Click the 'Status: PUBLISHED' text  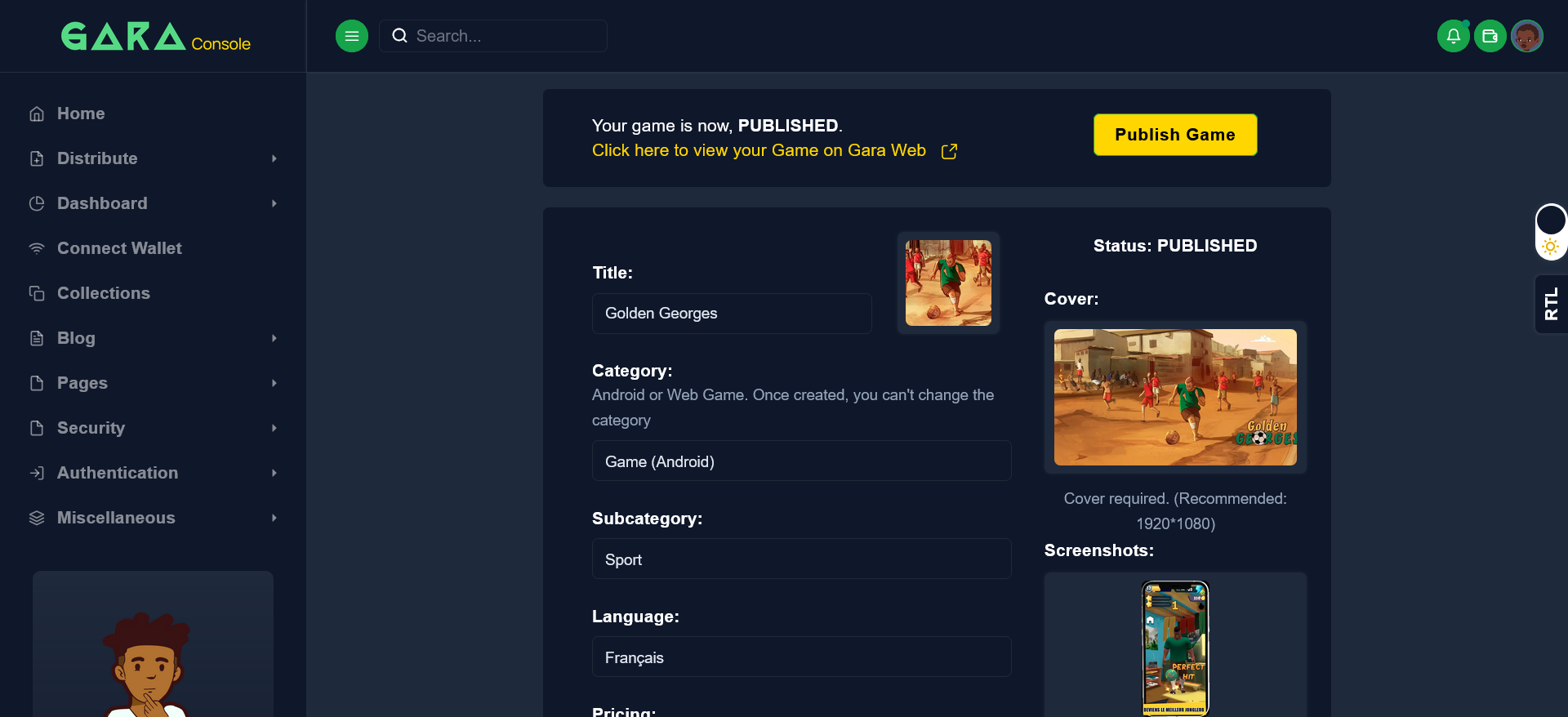pos(1175,246)
